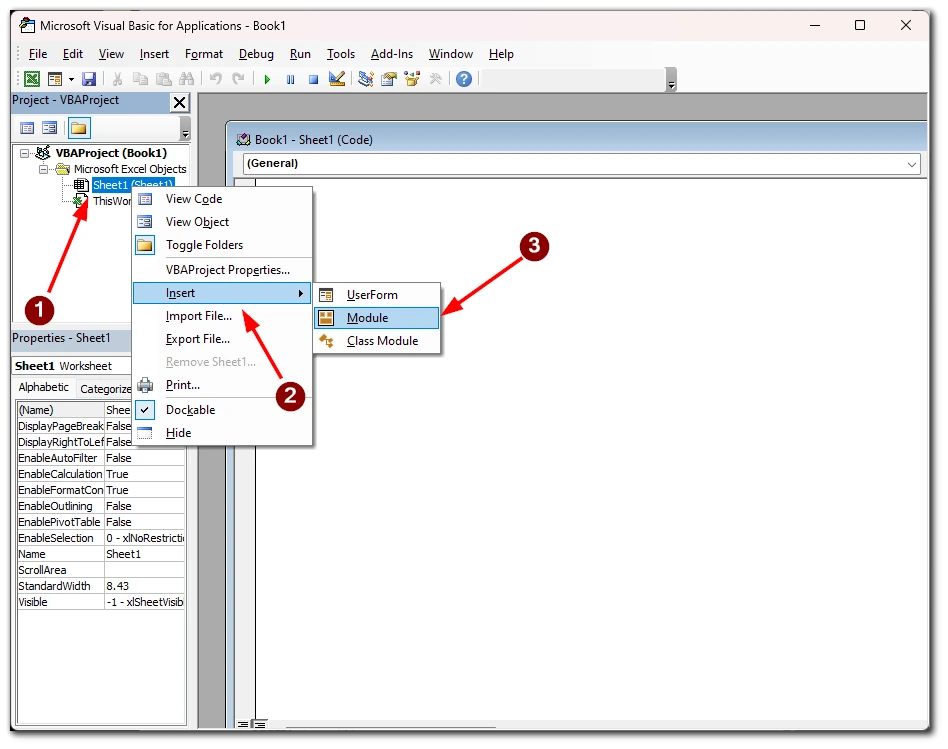948x749 pixels.
Task: Click the Break pause icon
Action: (x=290, y=79)
